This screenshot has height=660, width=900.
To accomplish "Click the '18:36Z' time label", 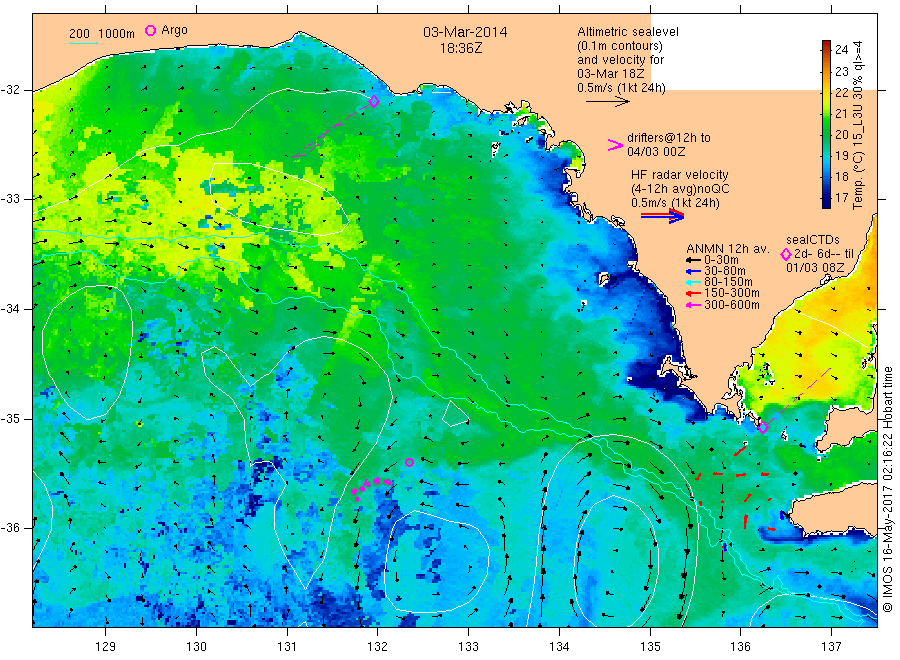I will tap(461, 49).
